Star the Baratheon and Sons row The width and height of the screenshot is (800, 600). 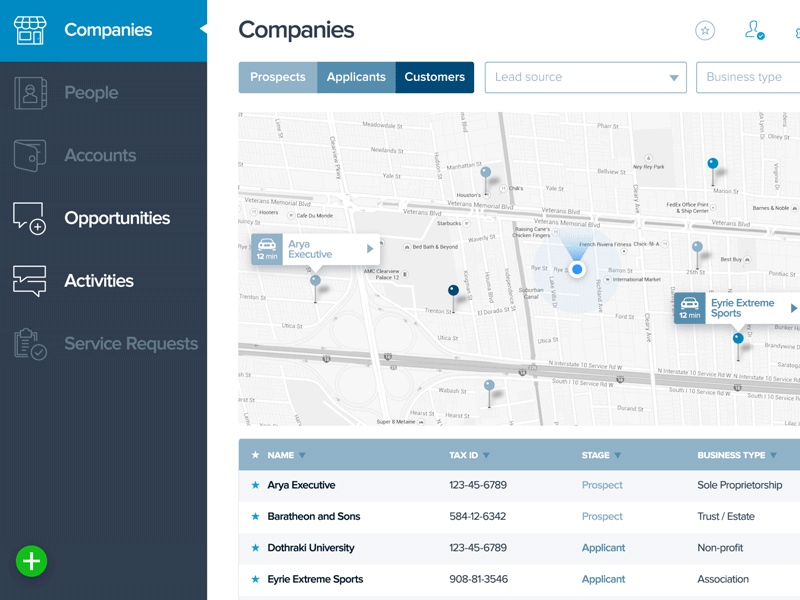click(x=254, y=516)
